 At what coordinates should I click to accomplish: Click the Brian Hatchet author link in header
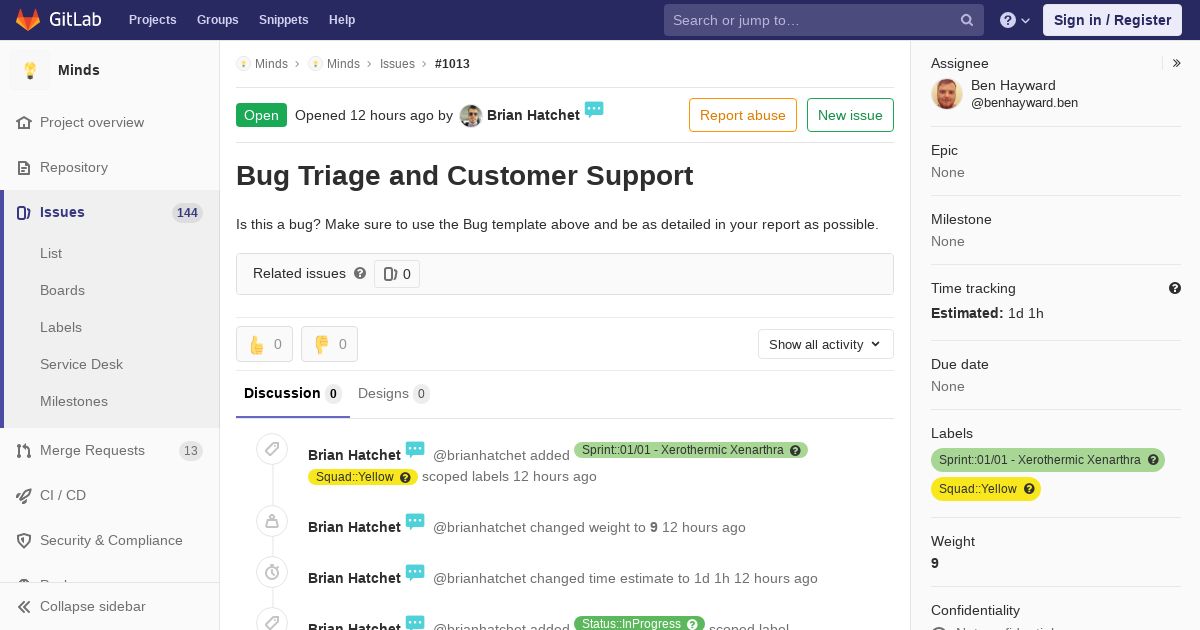click(x=533, y=115)
